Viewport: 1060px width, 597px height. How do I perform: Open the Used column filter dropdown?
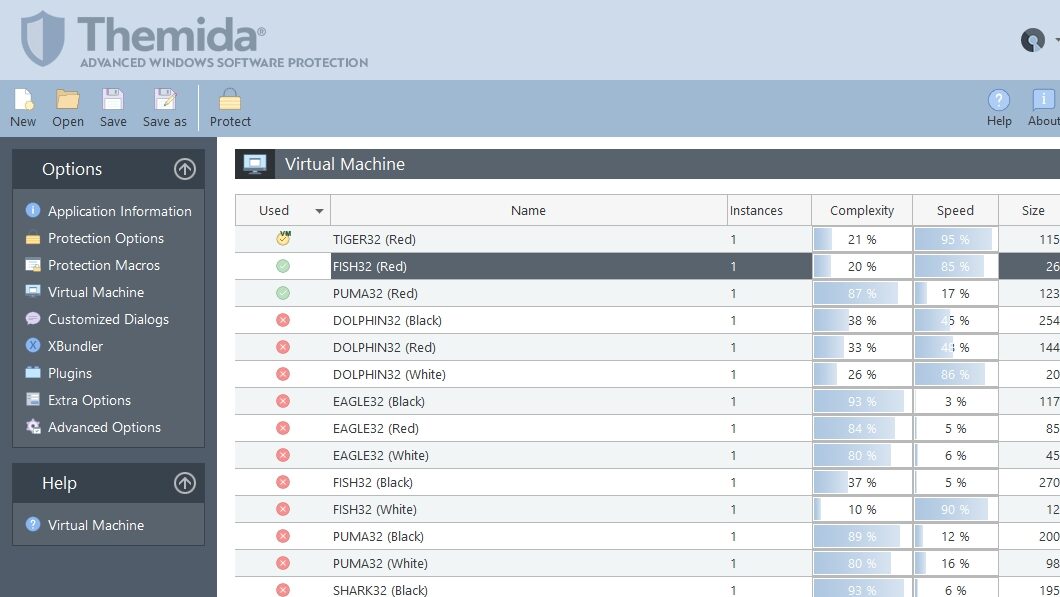point(319,210)
